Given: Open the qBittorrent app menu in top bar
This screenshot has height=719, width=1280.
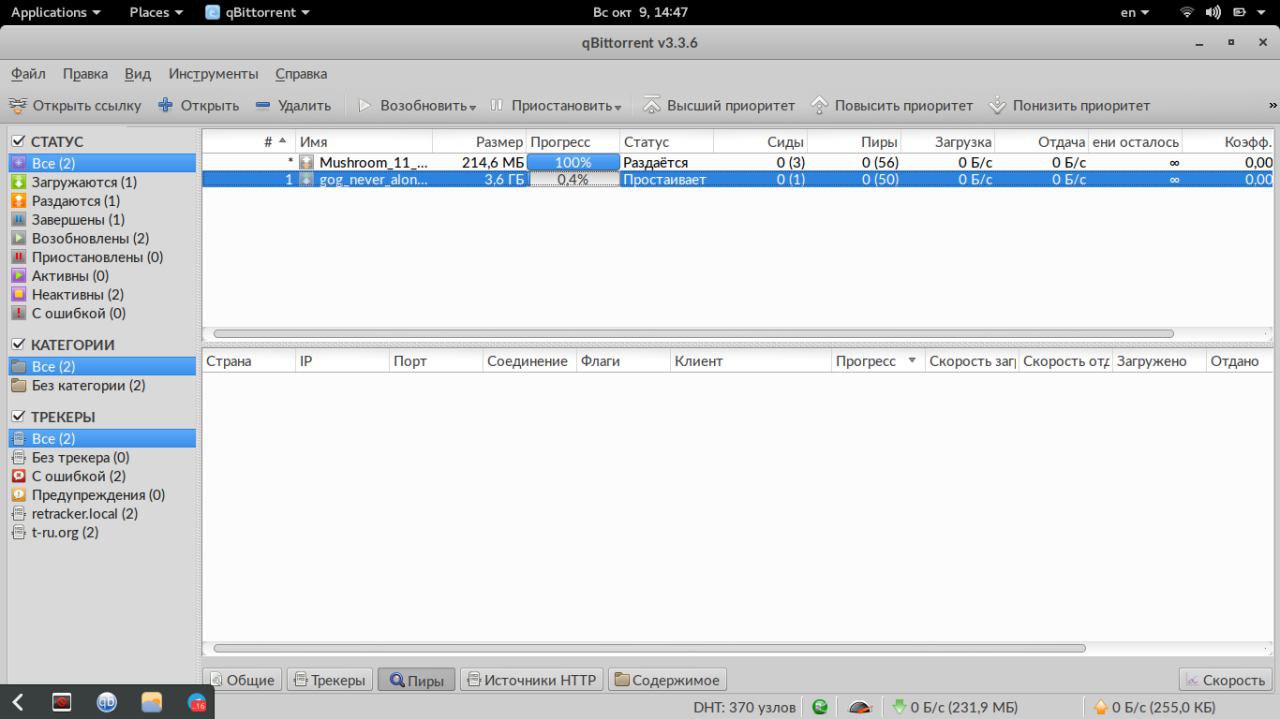Looking at the screenshot, I should point(258,12).
